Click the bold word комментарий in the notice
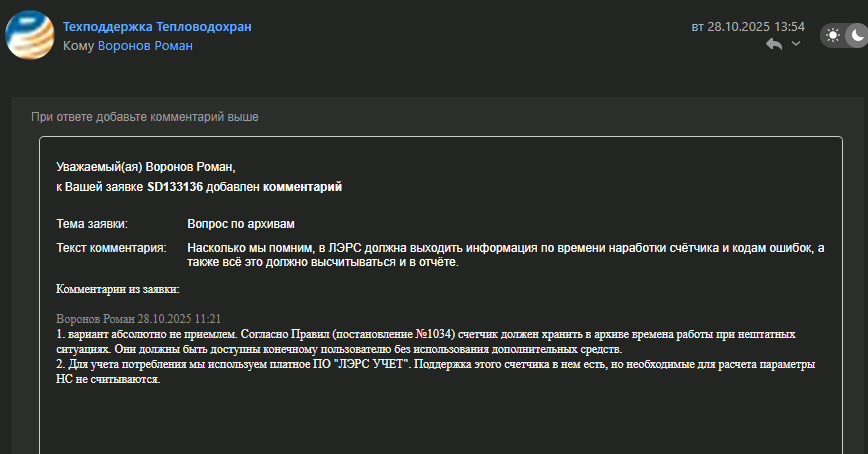This screenshot has width=868, height=454. (x=303, y=186)
